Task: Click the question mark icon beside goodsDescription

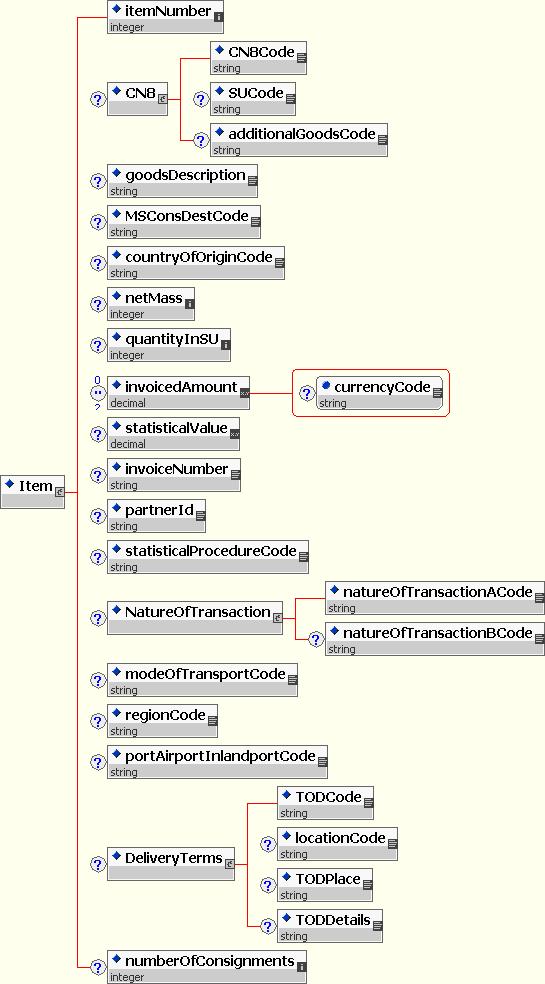Action: [97, 182]
